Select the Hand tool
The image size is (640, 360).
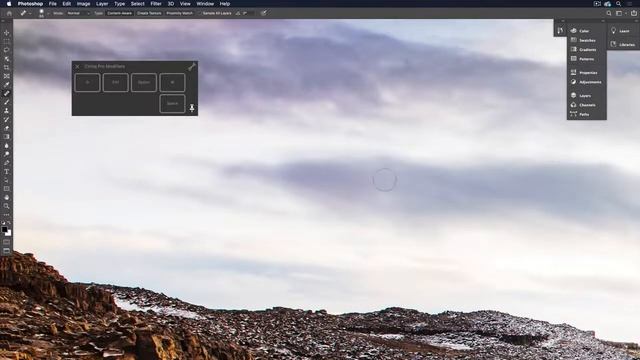[x=7, y=197]
